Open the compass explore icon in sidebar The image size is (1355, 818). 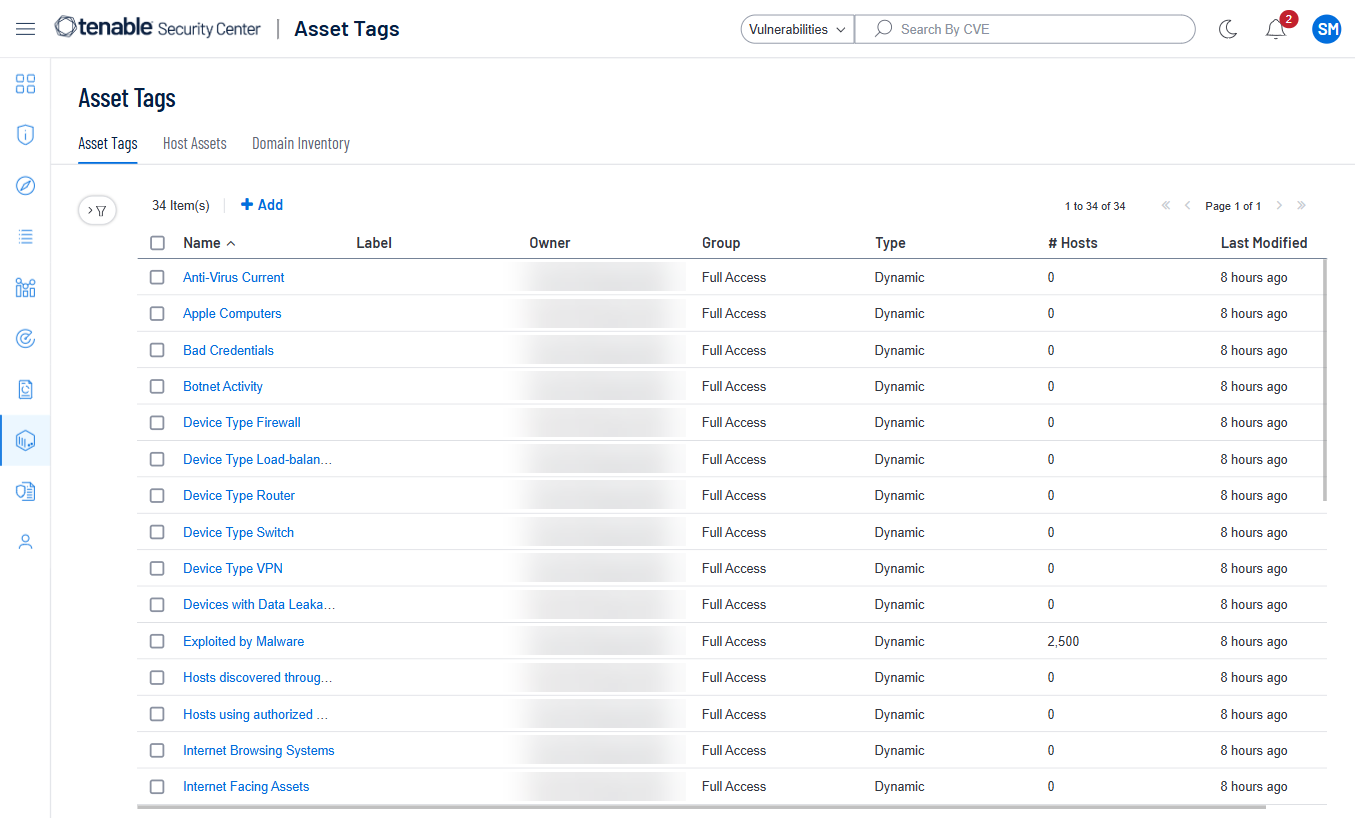click(x=25, y=186)
